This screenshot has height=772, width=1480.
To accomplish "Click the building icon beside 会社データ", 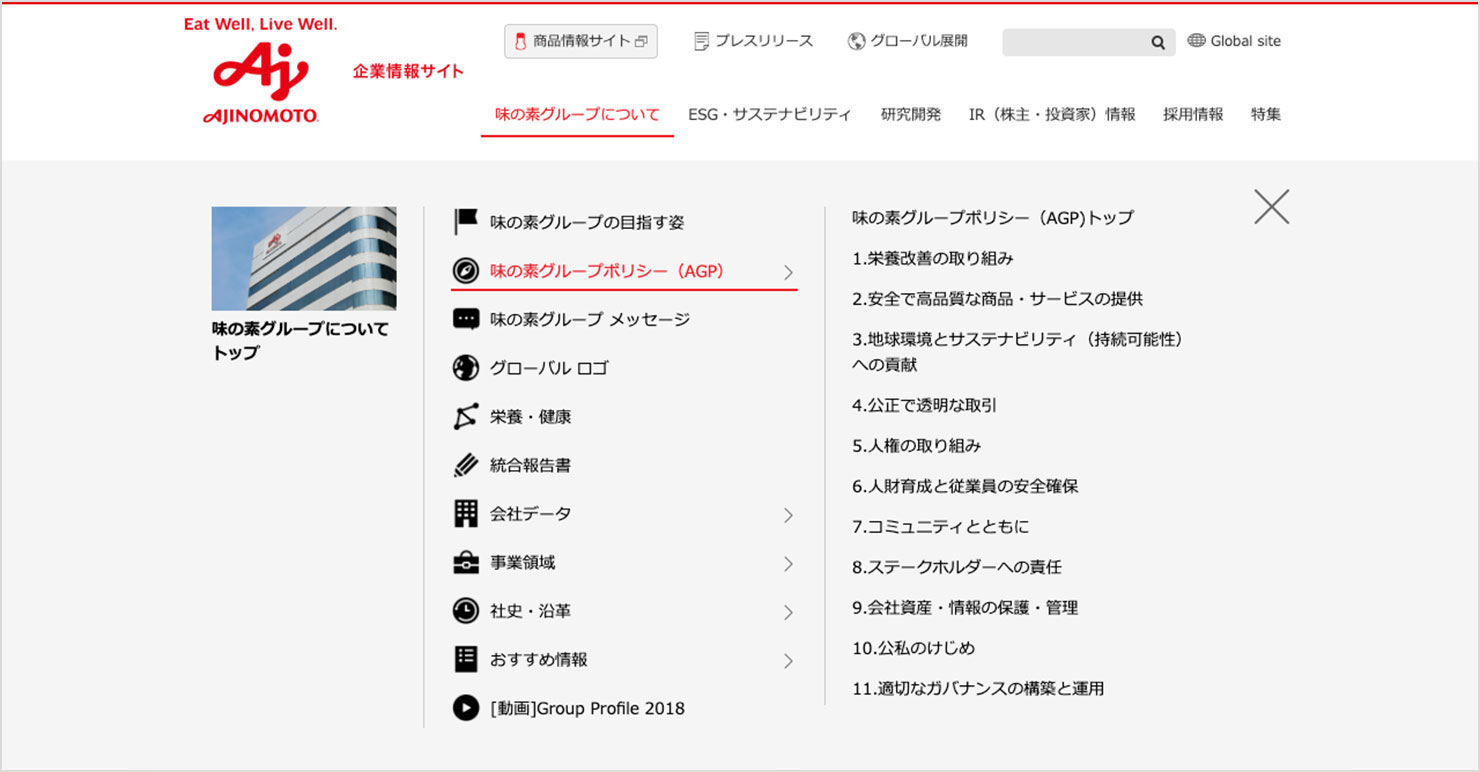I will click(x=466, y=514).
